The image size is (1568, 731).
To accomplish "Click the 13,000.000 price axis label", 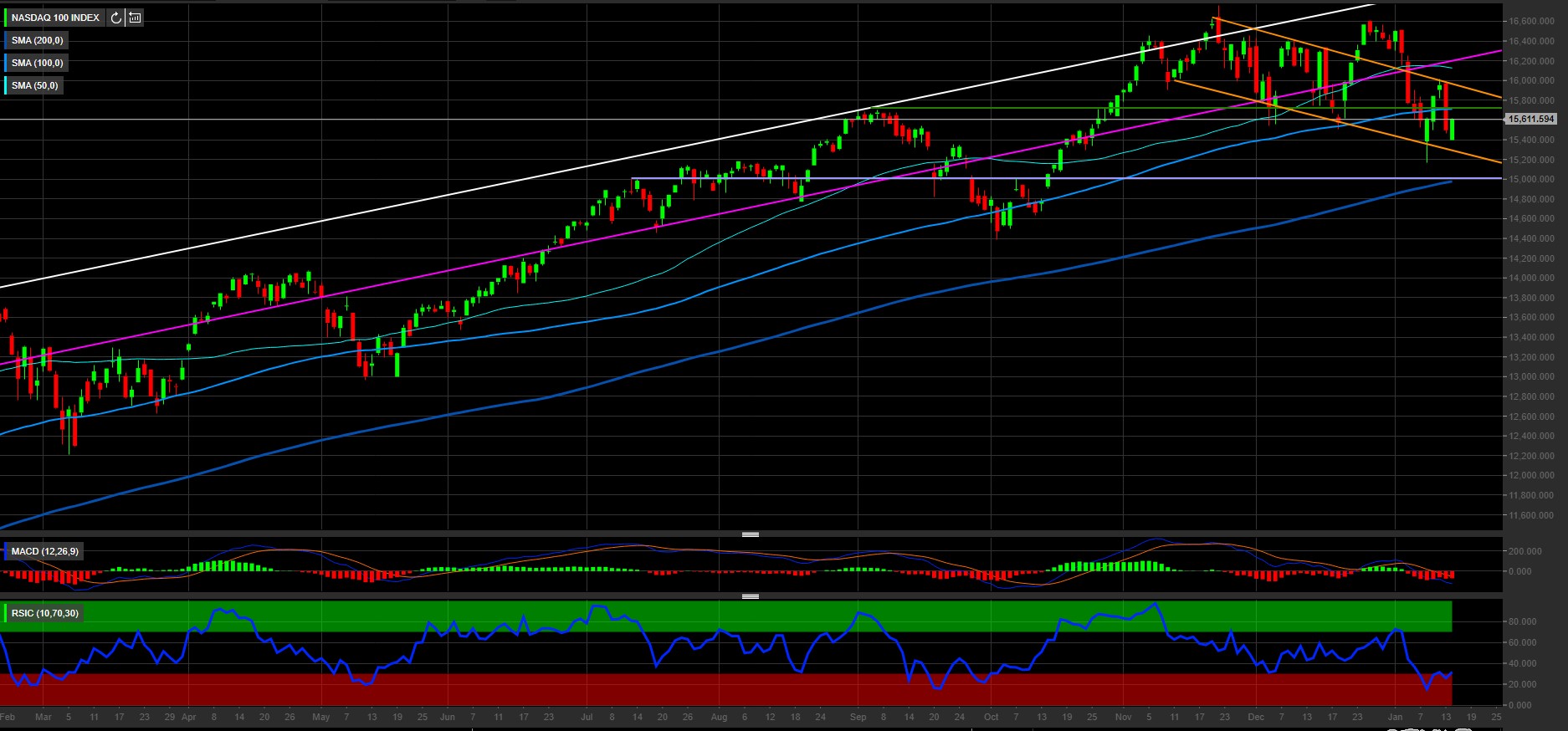I will (1532, 376).
